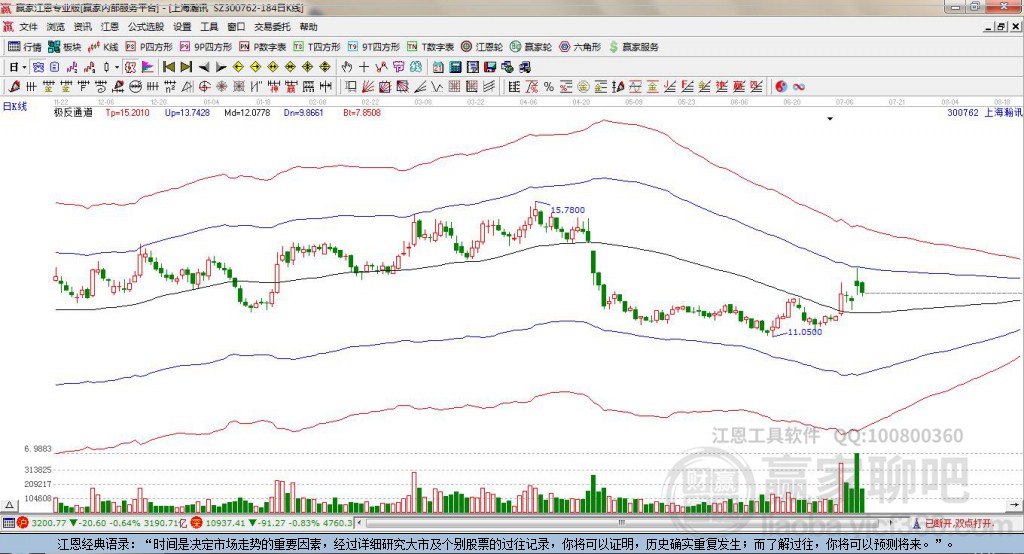
Task: Open the calculator icon
Action: pos(455,67)
